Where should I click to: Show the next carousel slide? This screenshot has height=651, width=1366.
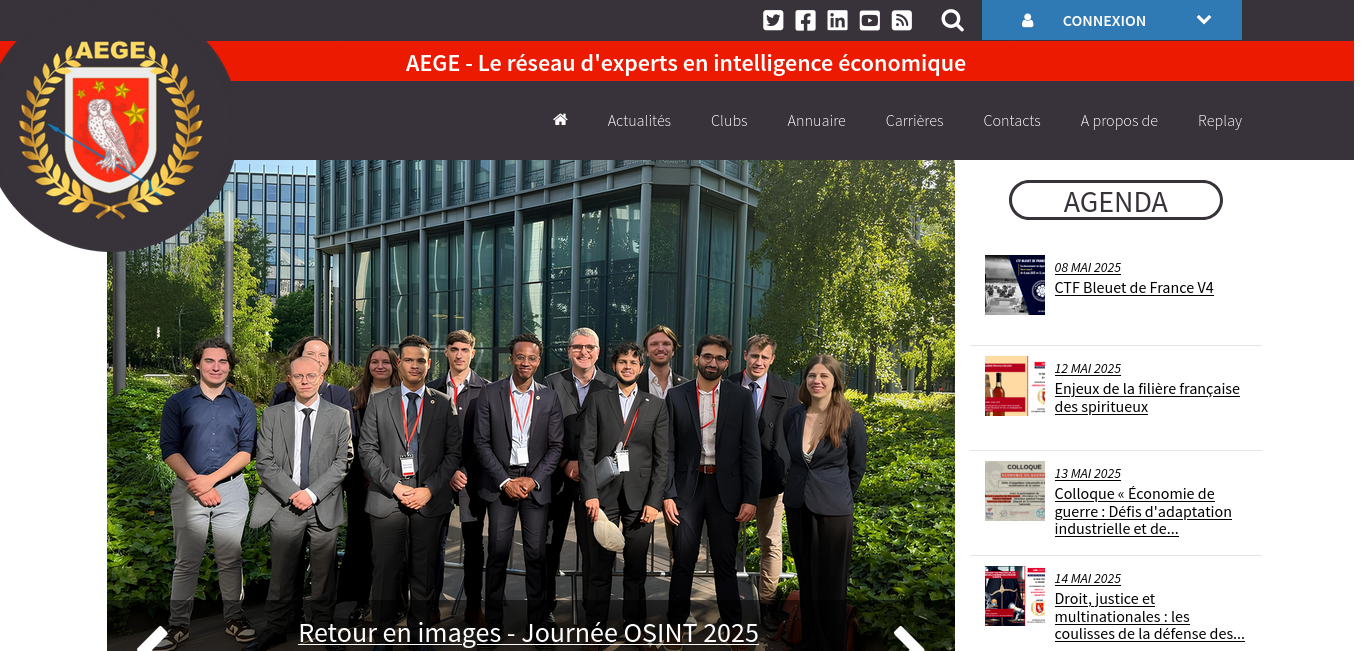click(909, 638)
